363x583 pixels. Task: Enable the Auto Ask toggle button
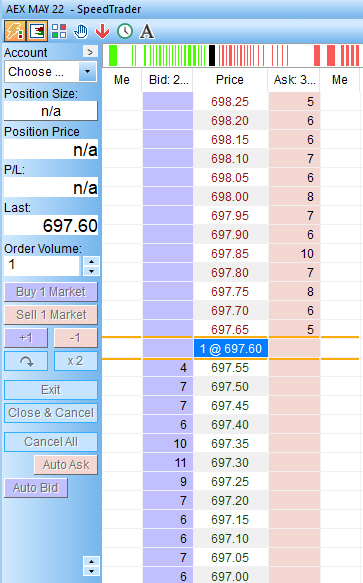66,465
